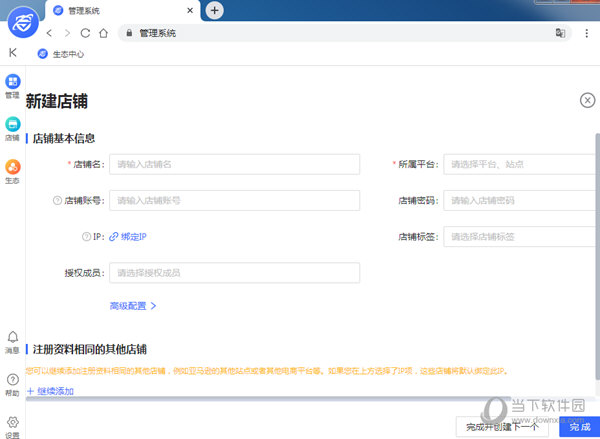The height and width of the screenshot is (439, 600).
Task: Open 消息 notifications bell
Action: (x=13, y=339)
